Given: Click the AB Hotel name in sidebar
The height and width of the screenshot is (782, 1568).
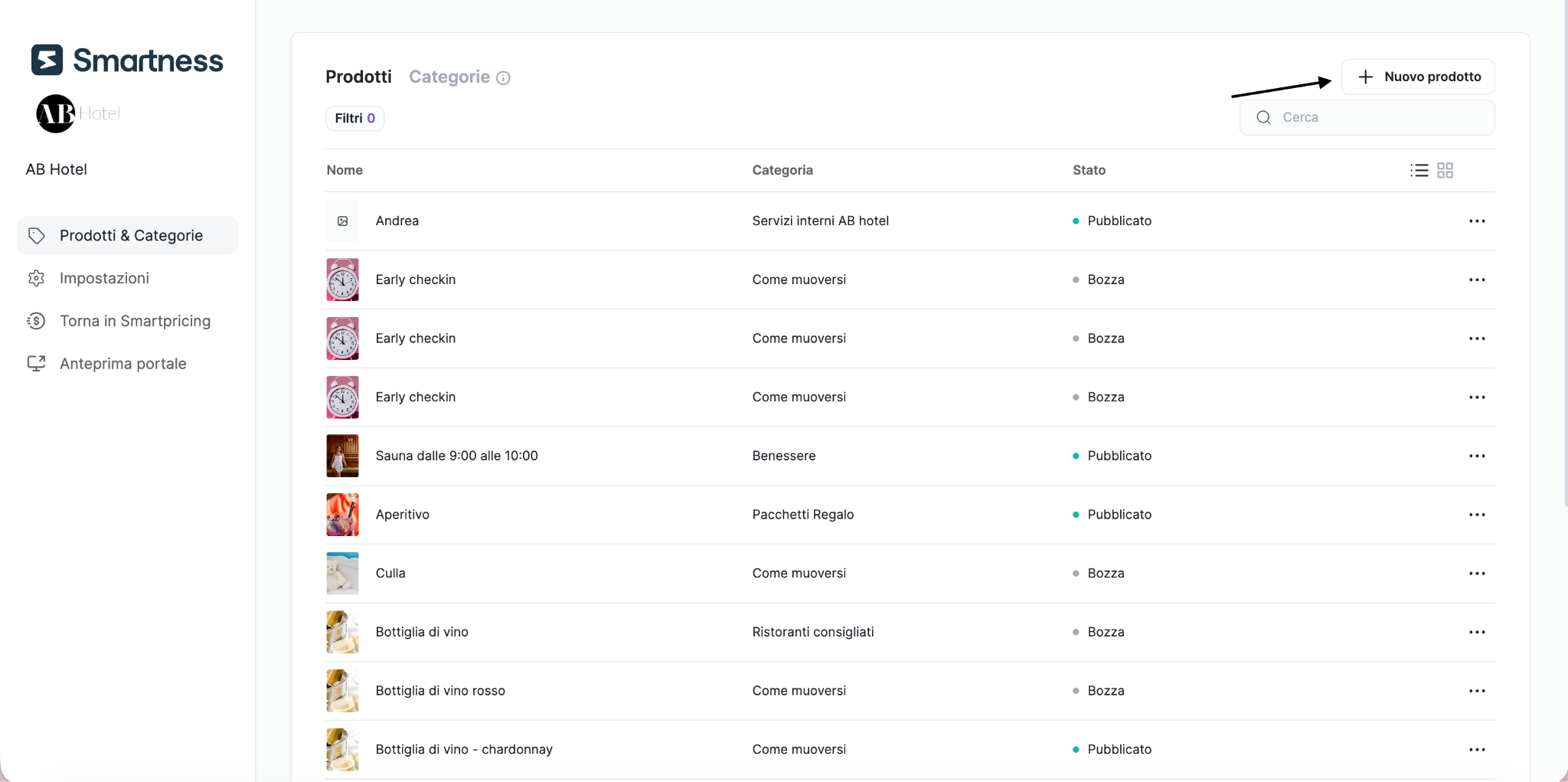Looking at the screenshot, I should point(56,169).
